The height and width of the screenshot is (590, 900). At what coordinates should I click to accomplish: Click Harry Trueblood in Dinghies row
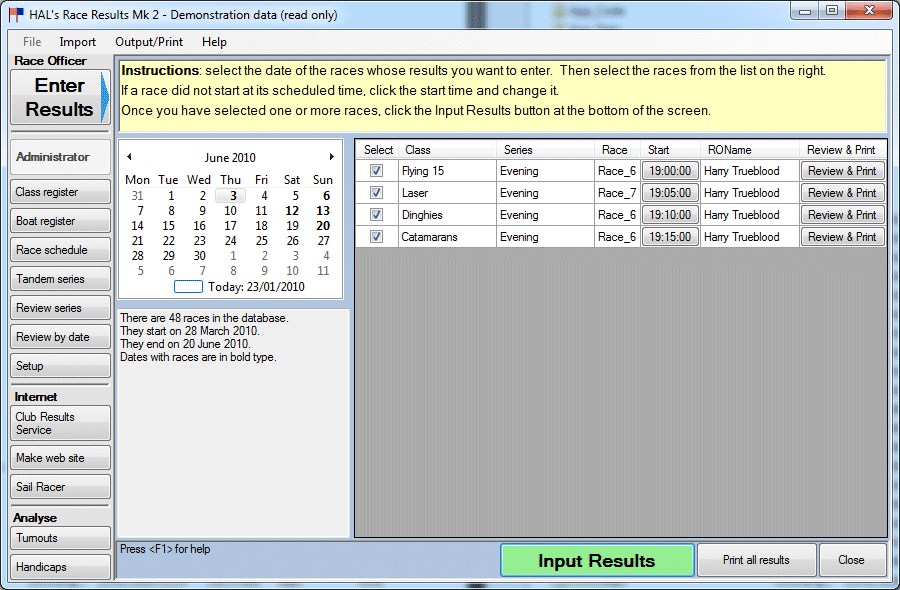coord(750,215)
